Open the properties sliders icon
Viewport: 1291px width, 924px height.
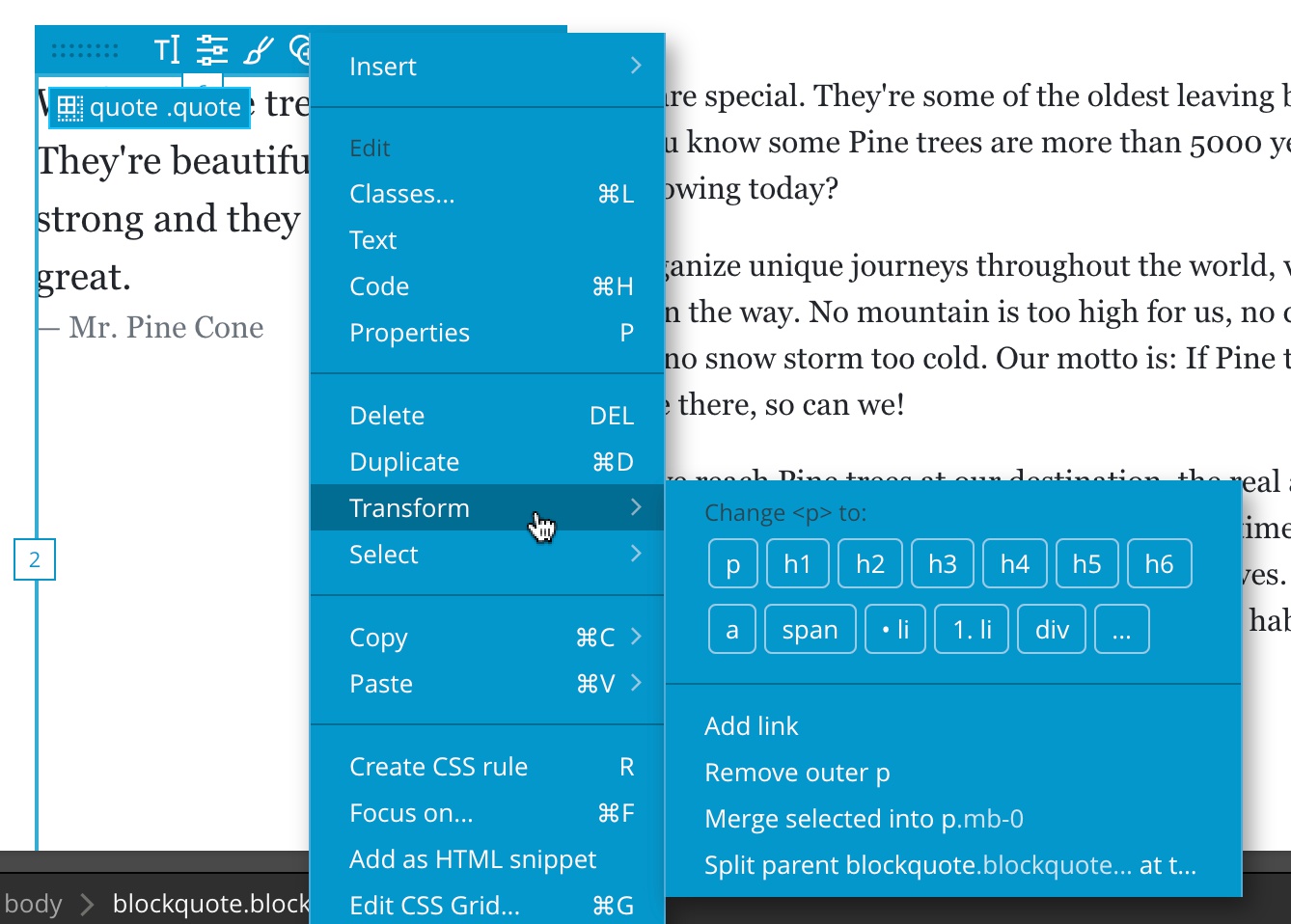coord(211,49)
